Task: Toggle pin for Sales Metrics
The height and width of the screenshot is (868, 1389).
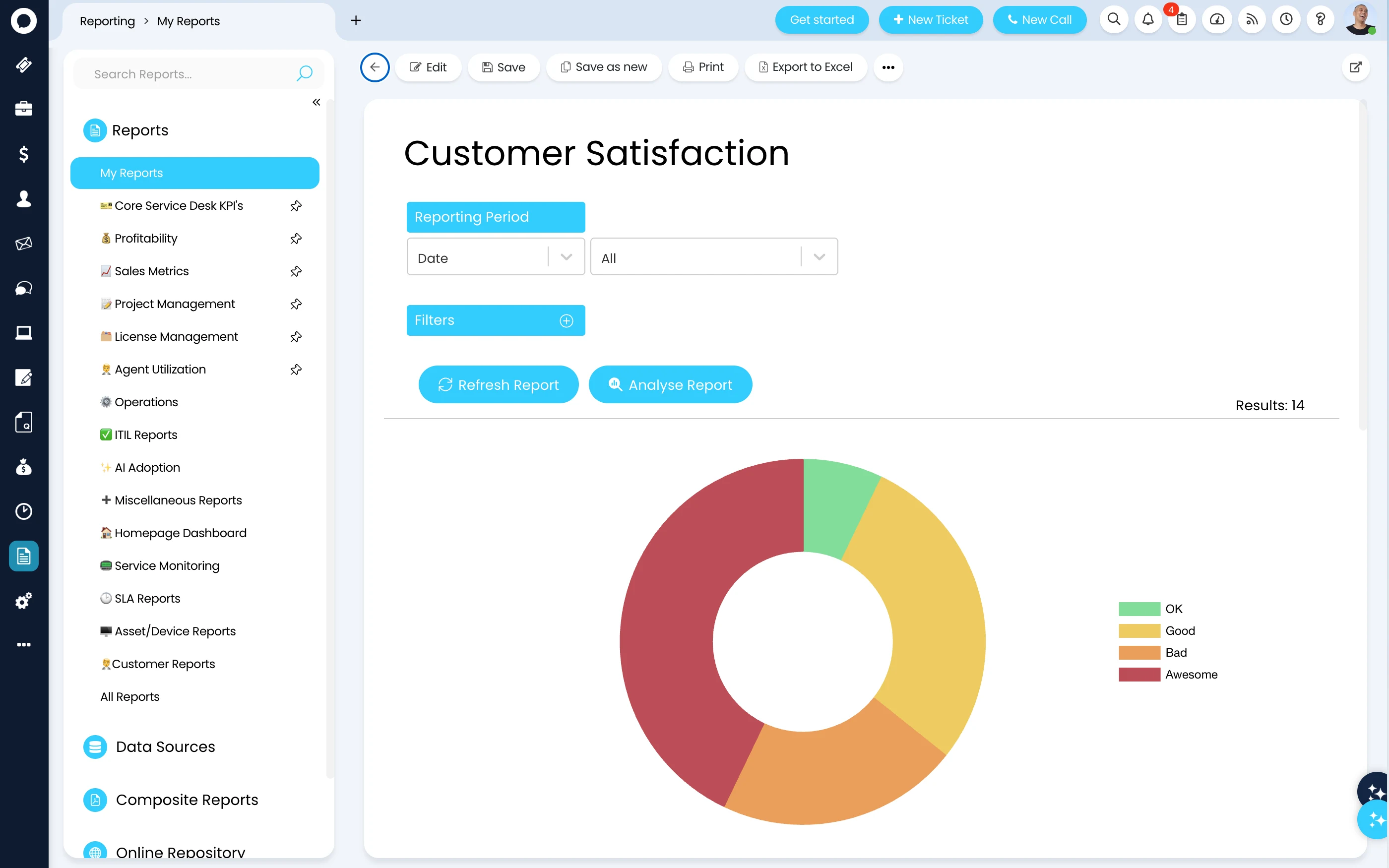Action: coord(296,271)
